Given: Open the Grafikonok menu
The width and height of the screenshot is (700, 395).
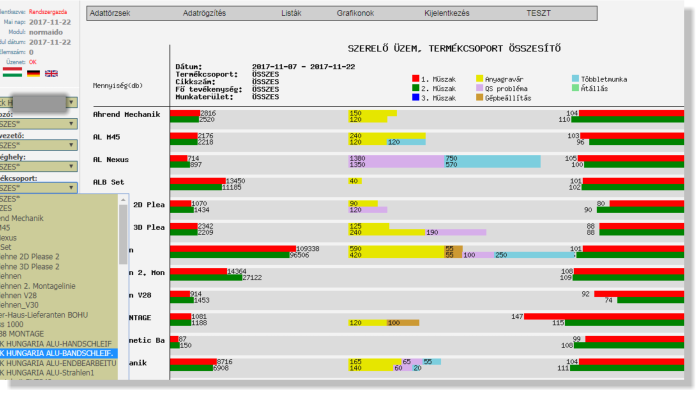Looking at the screenshot, I should (x=355, y=13).
